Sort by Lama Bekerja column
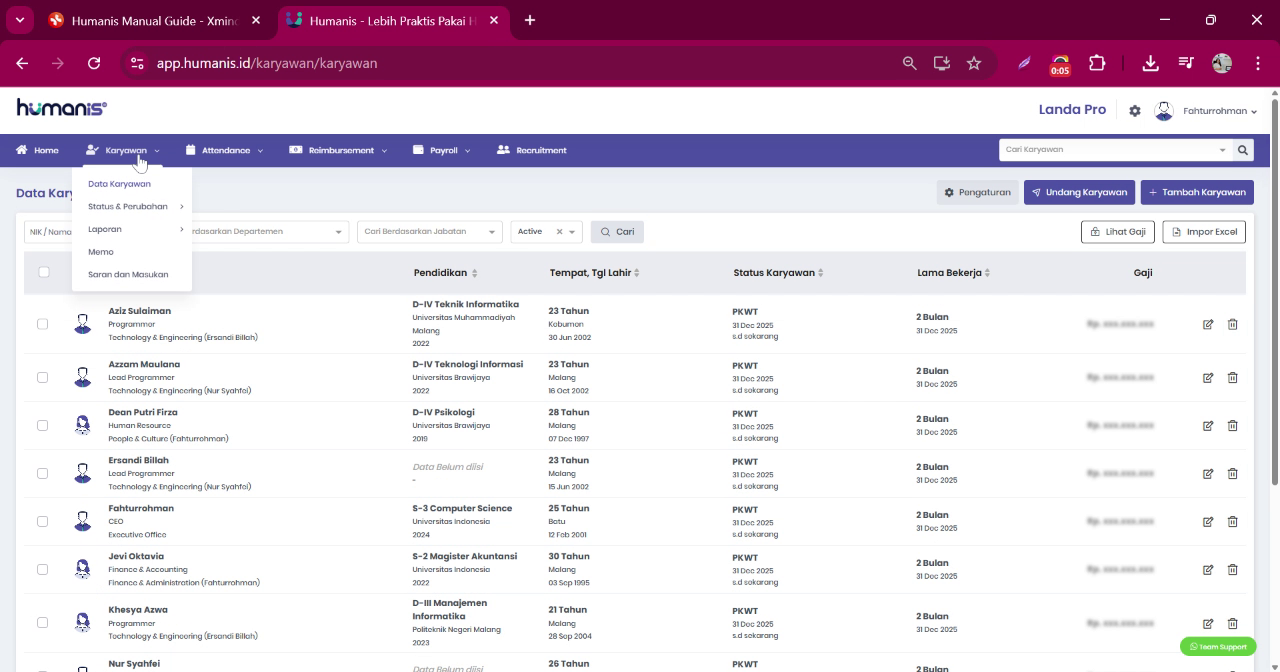This screenshot has width=1280, height=672. click(x=954, y=273)
